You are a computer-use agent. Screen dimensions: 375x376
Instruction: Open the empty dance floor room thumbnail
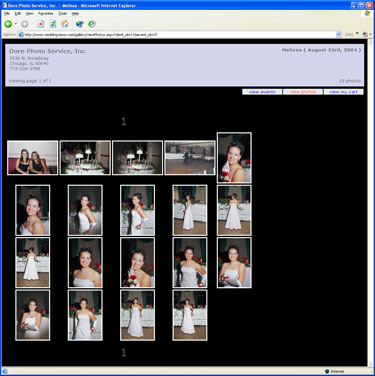pyautogui.click(x=190, y=158)
